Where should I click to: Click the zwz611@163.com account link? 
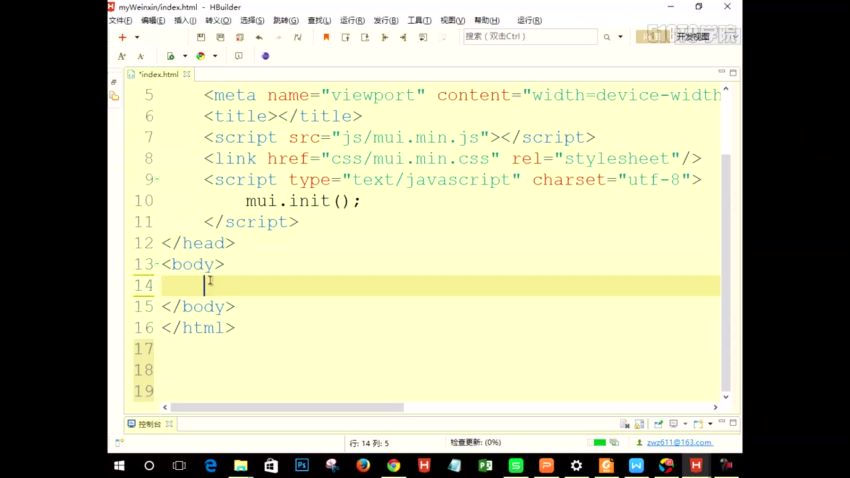click(680, 443)
